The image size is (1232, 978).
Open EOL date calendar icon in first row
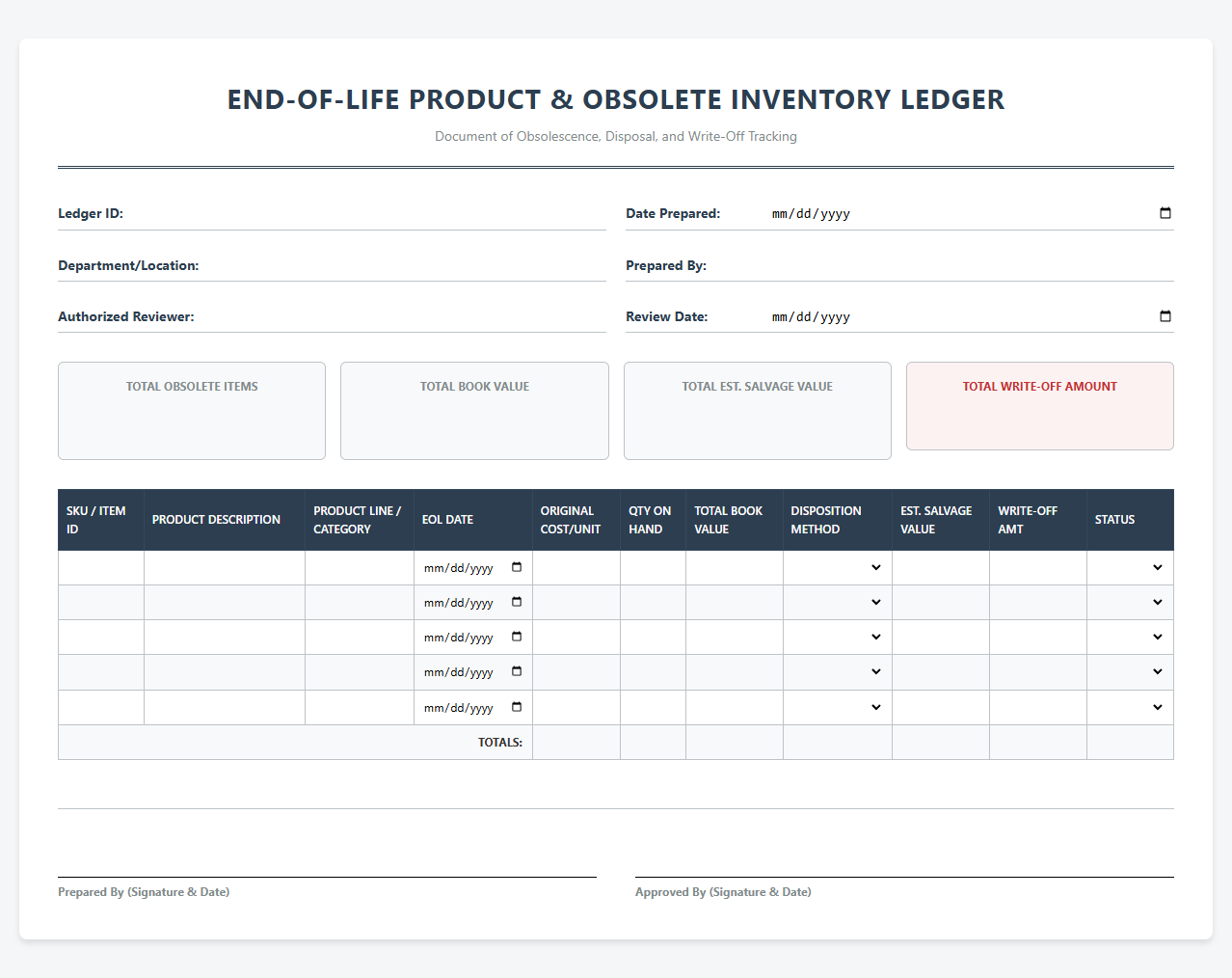click(517, 567)
